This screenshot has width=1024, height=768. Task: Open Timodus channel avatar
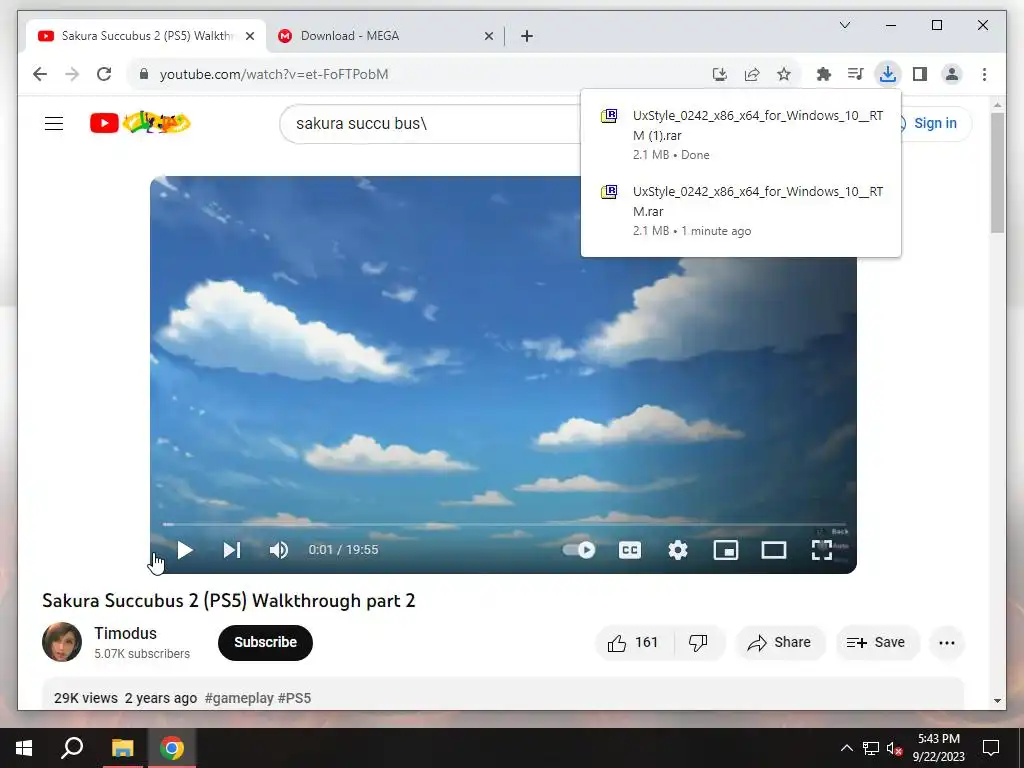(62, 642)
